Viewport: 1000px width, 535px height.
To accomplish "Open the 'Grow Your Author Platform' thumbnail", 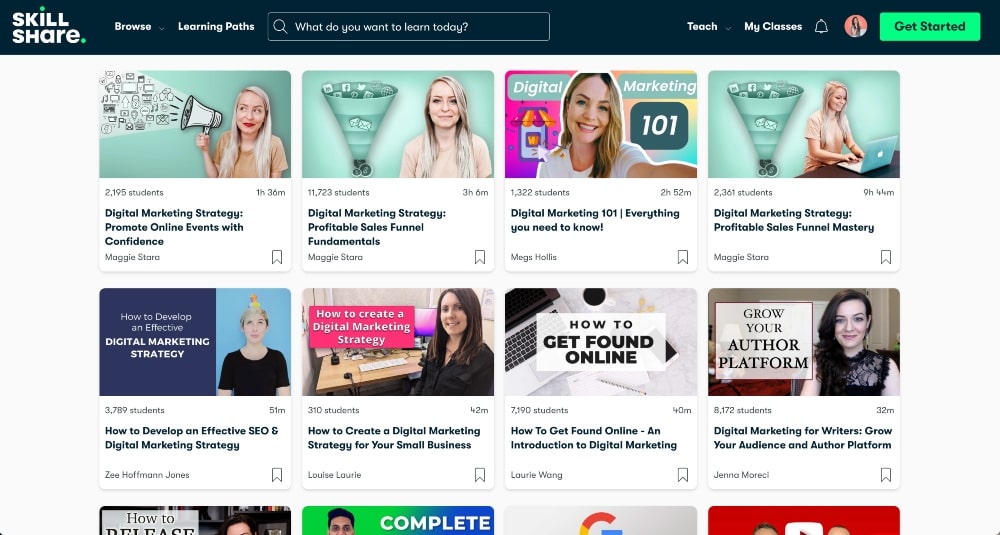I will tap(804, 342).
